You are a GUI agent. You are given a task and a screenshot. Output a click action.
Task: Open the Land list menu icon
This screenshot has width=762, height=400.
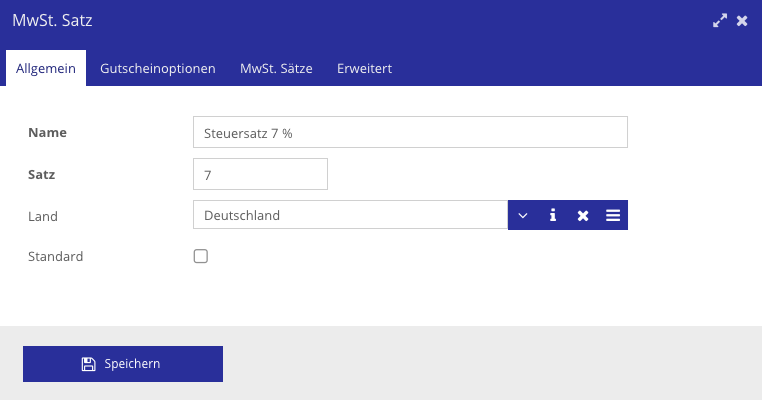click(x=613, y=215)
